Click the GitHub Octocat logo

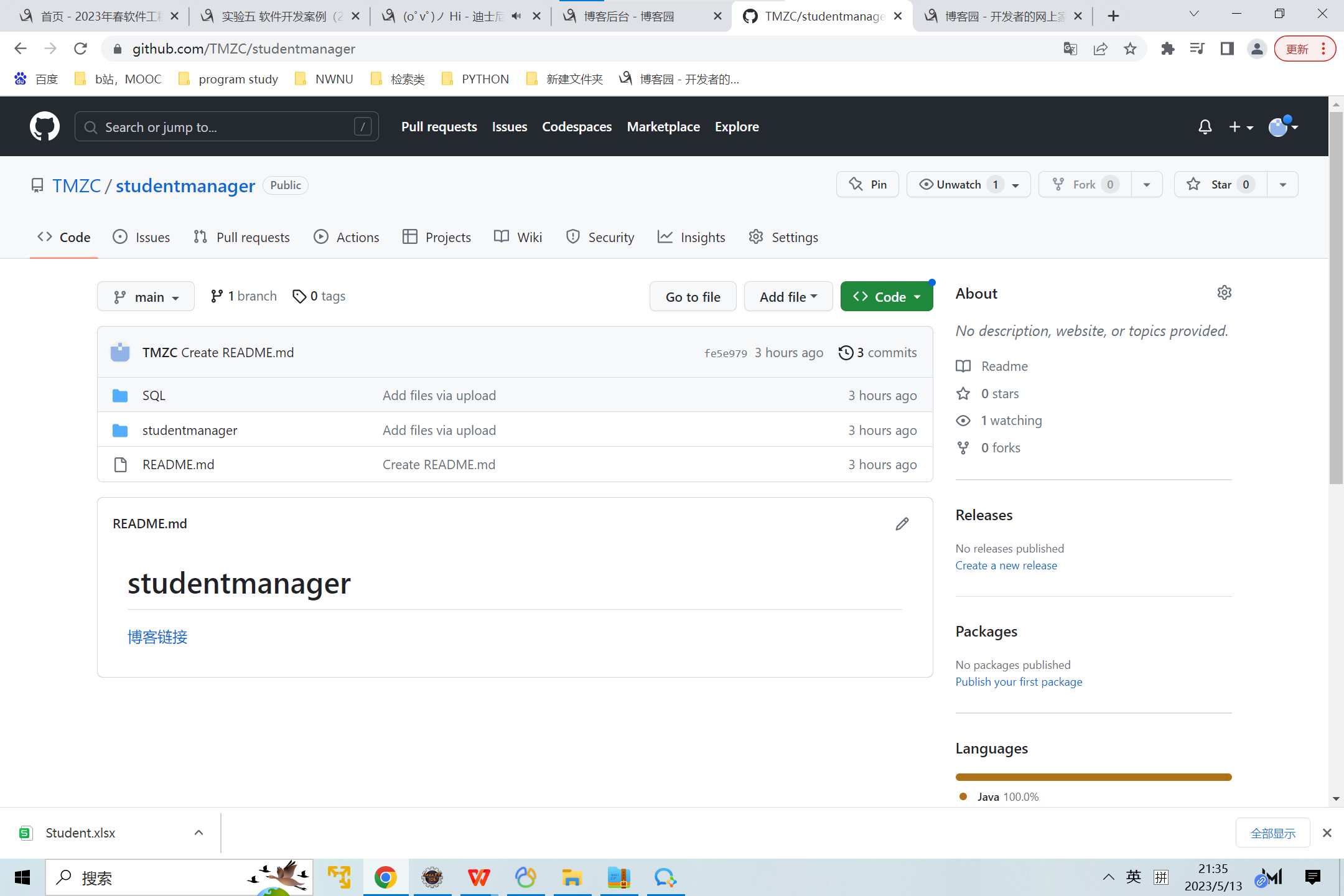45,127
